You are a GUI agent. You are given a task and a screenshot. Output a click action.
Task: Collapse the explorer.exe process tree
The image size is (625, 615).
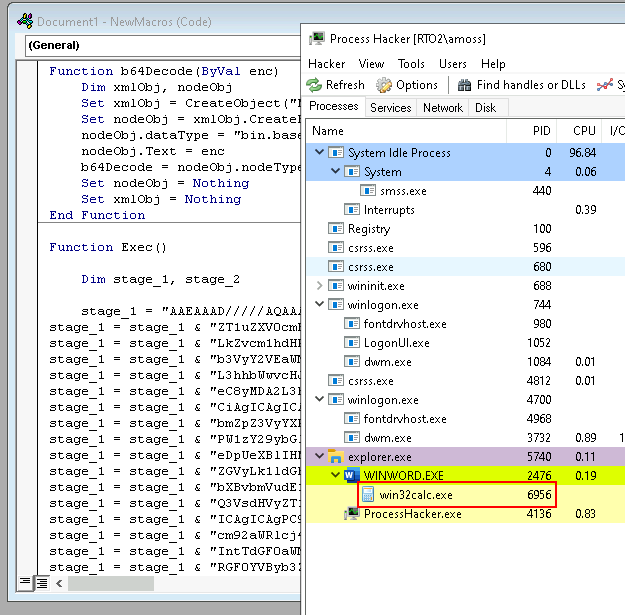pos(320,457)
